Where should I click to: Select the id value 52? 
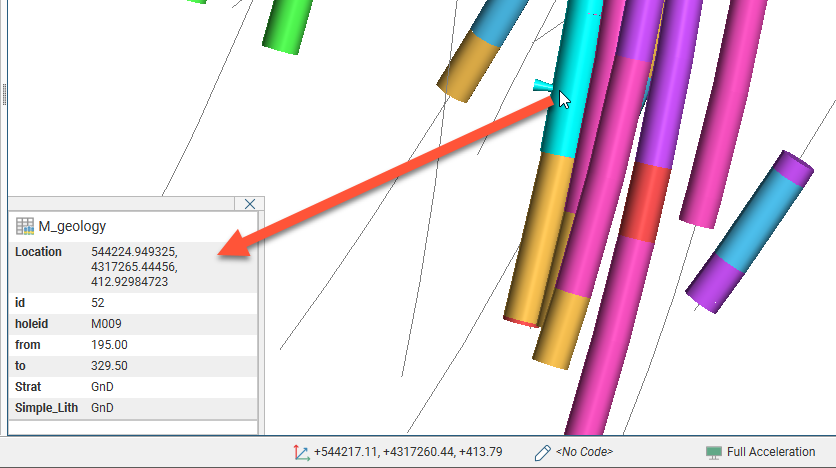coord(98,303)
